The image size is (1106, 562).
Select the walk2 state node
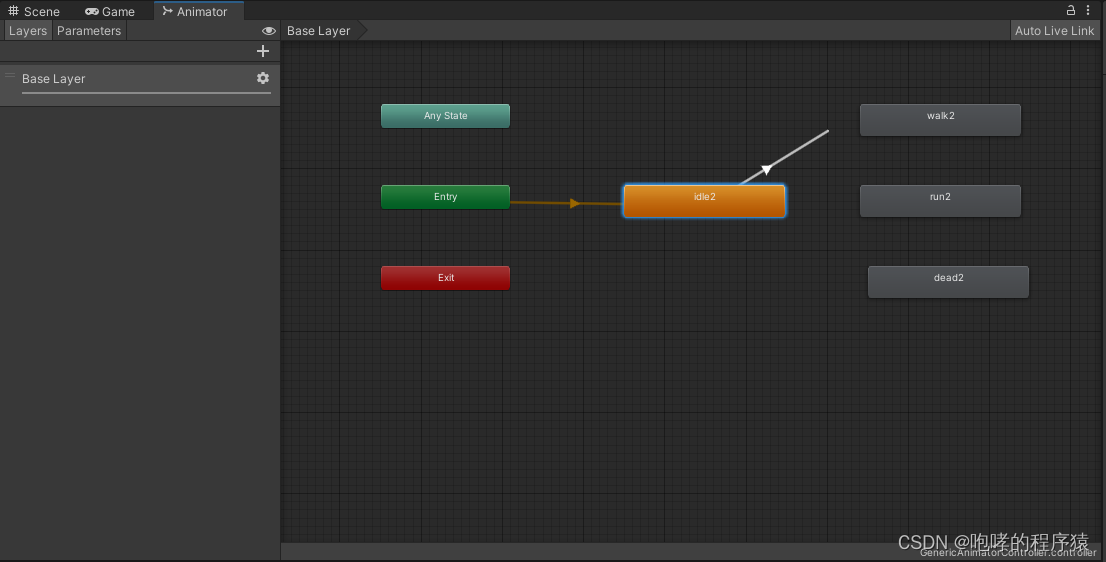click(940, 120)
